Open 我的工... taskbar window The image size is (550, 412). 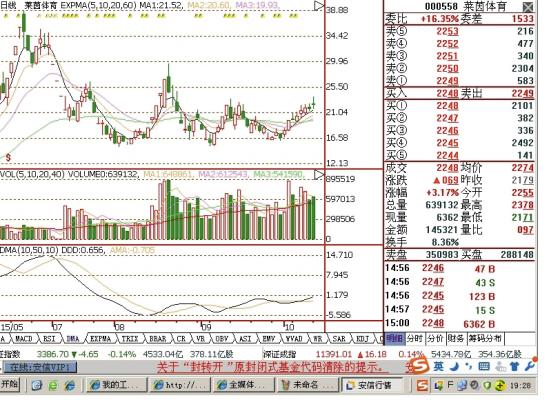(116, 385)
